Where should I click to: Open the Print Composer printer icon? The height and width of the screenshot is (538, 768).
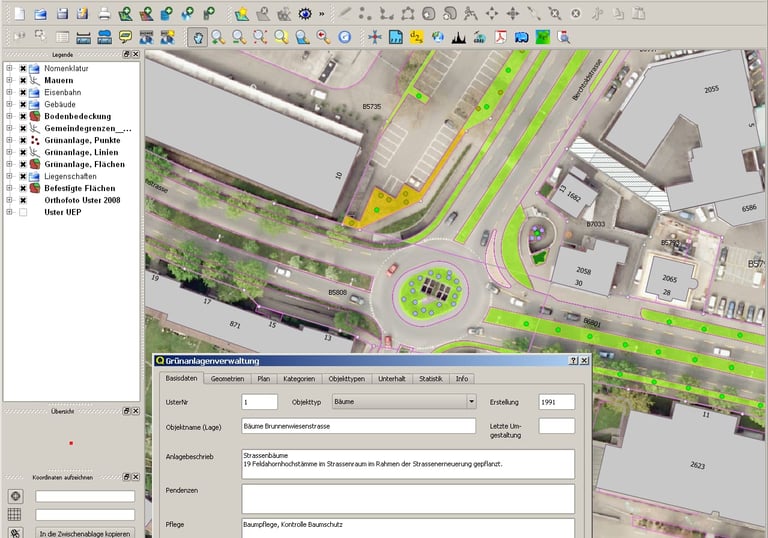pyautogui.click(x=104, y=14)
